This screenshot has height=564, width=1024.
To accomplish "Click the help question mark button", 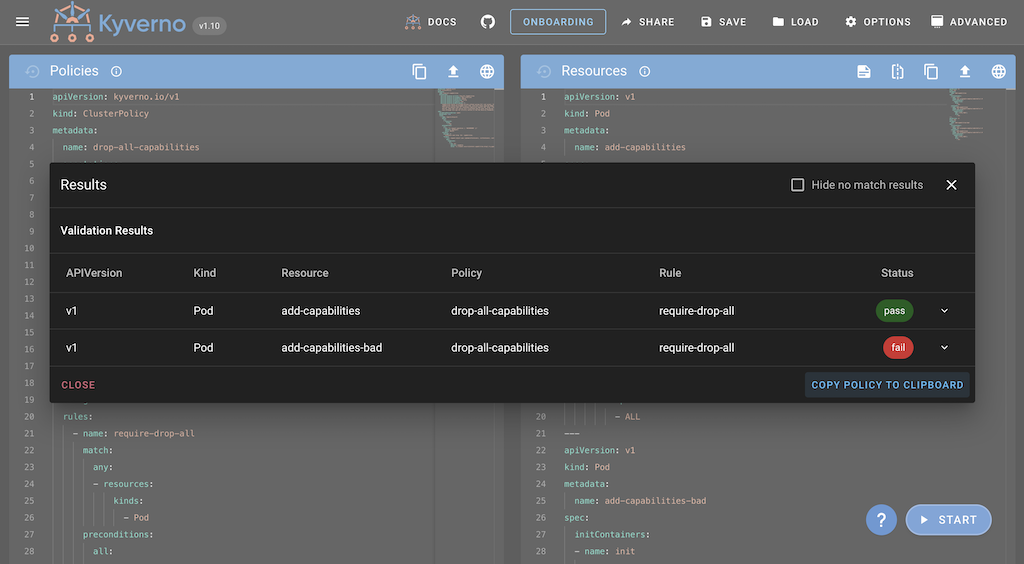I will 881,520.
